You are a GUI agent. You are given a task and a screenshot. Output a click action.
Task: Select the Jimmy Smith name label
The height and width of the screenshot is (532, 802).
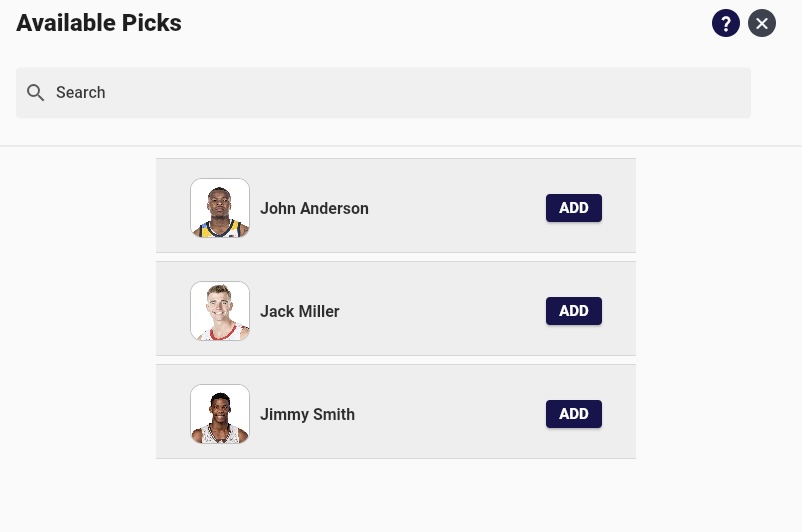[x=307, y=414]
